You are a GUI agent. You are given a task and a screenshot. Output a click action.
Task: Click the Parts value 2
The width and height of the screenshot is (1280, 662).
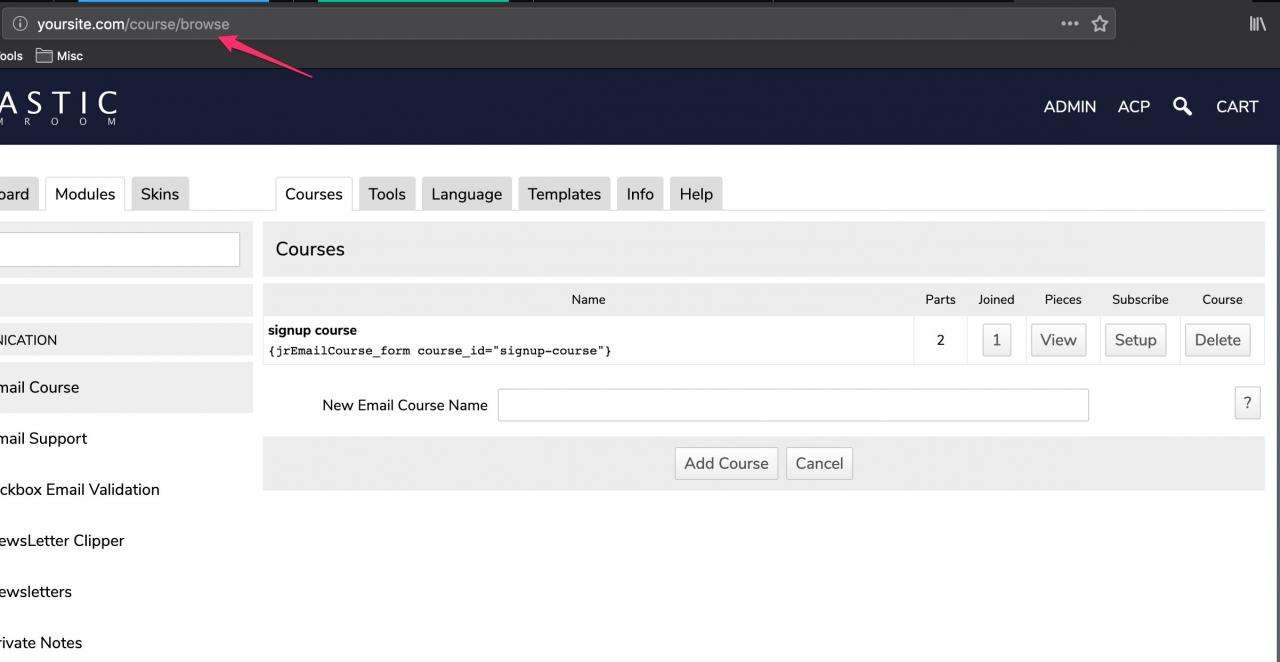pyautogui.click(x=940, y=340)
